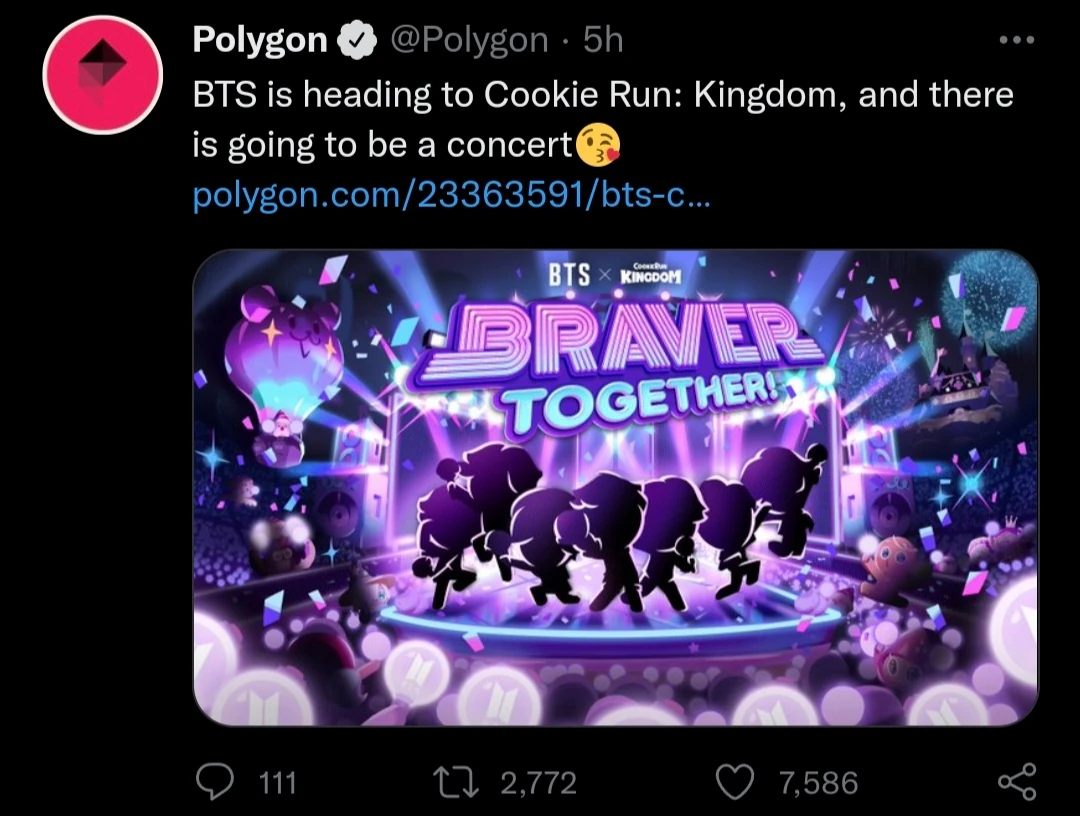Click Polygon's verified checkmark badge
Viewport: 1080px width, 816px height.
point(355,40)
